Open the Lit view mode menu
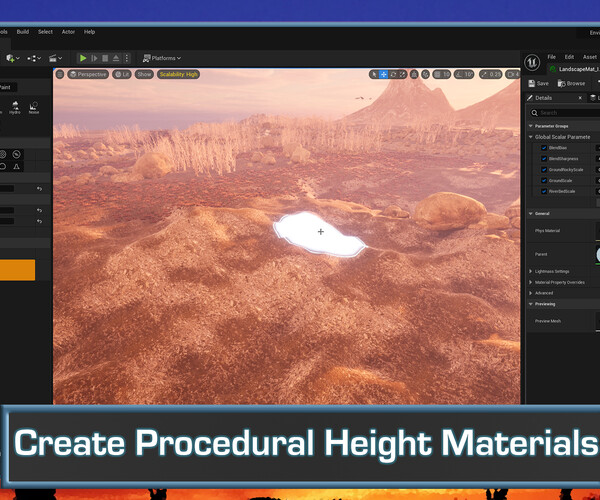The width and height of the screenshot is (600, 500). tap(122, 74)
